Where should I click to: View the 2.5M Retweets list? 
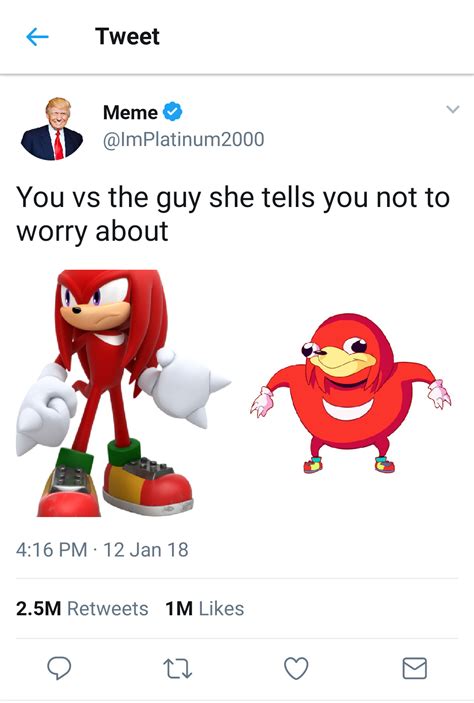82,609
